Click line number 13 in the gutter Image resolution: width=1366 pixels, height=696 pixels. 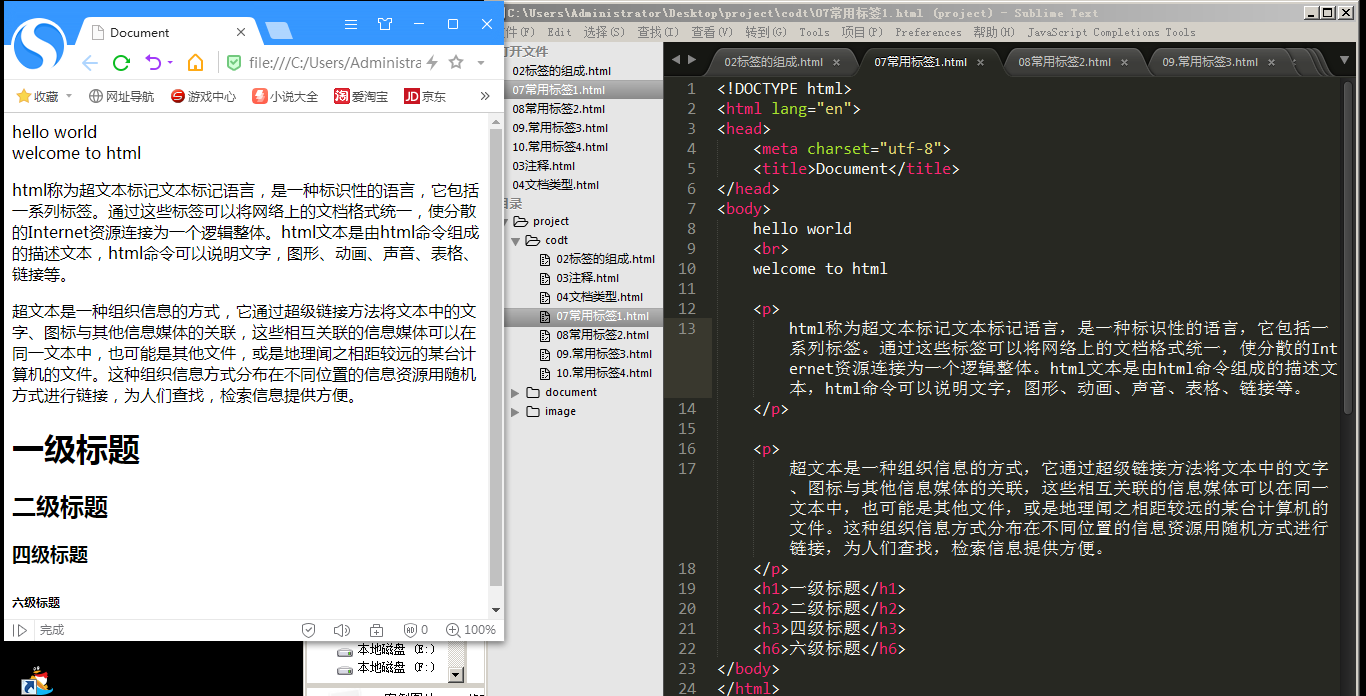pos(686,328)
